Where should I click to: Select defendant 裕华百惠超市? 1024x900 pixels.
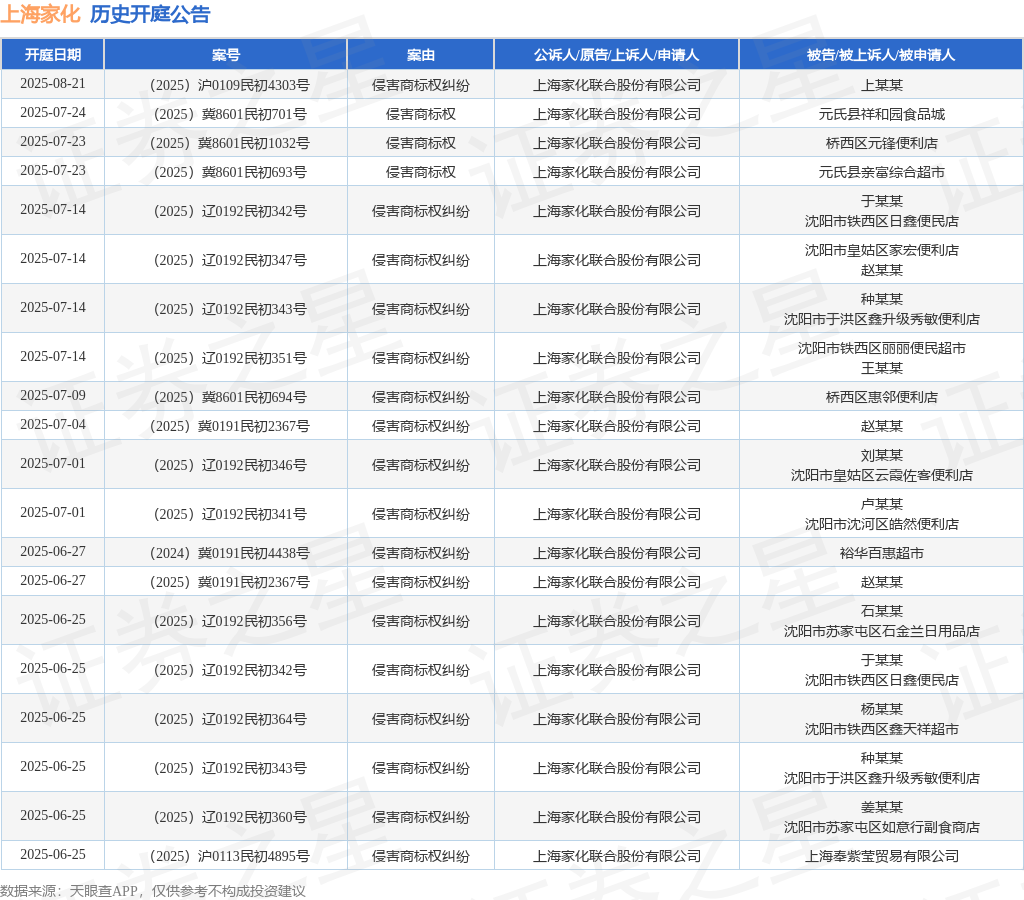pos(882,553)
